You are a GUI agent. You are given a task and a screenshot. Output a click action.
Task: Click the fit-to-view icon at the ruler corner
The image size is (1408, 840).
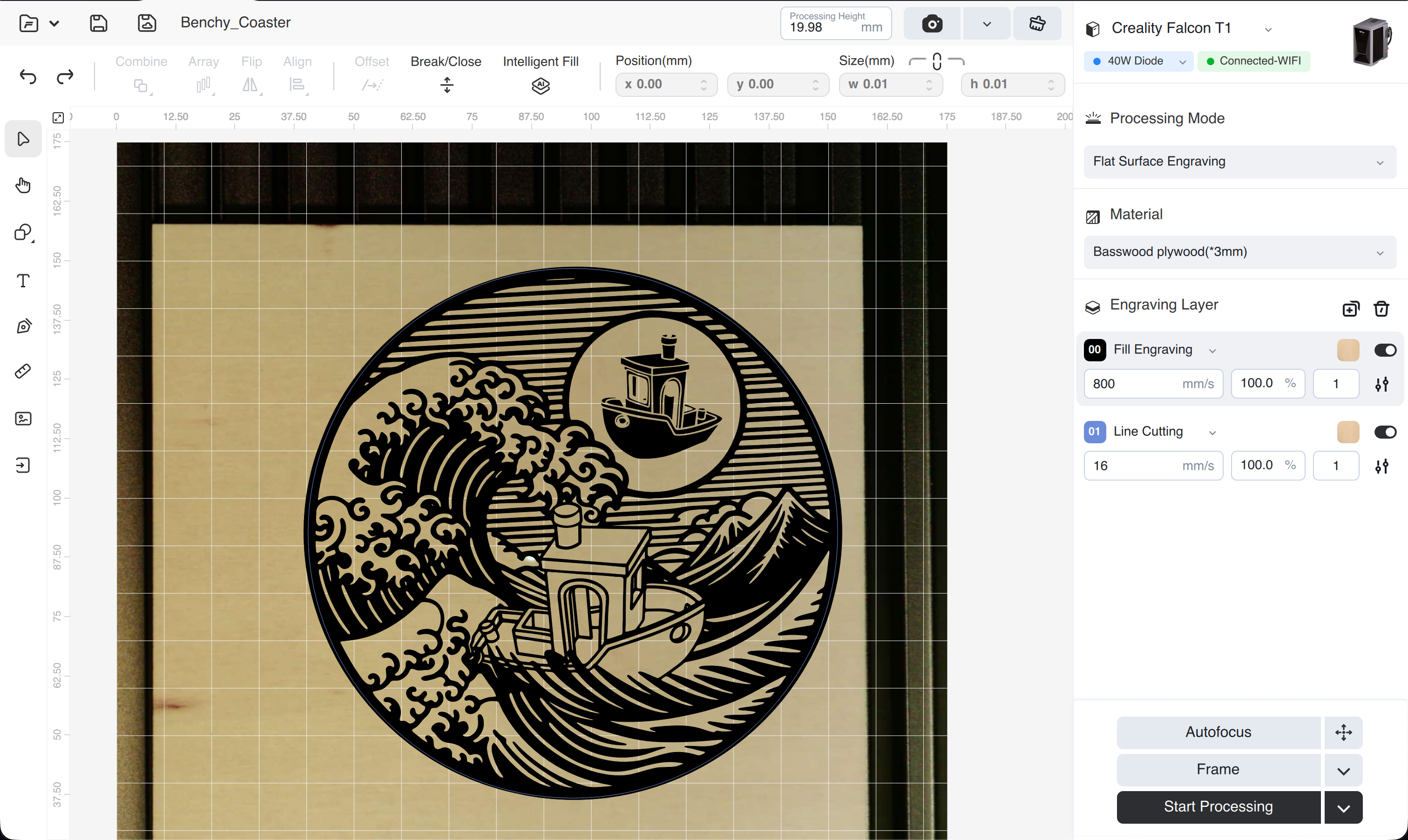coord(58,117)
